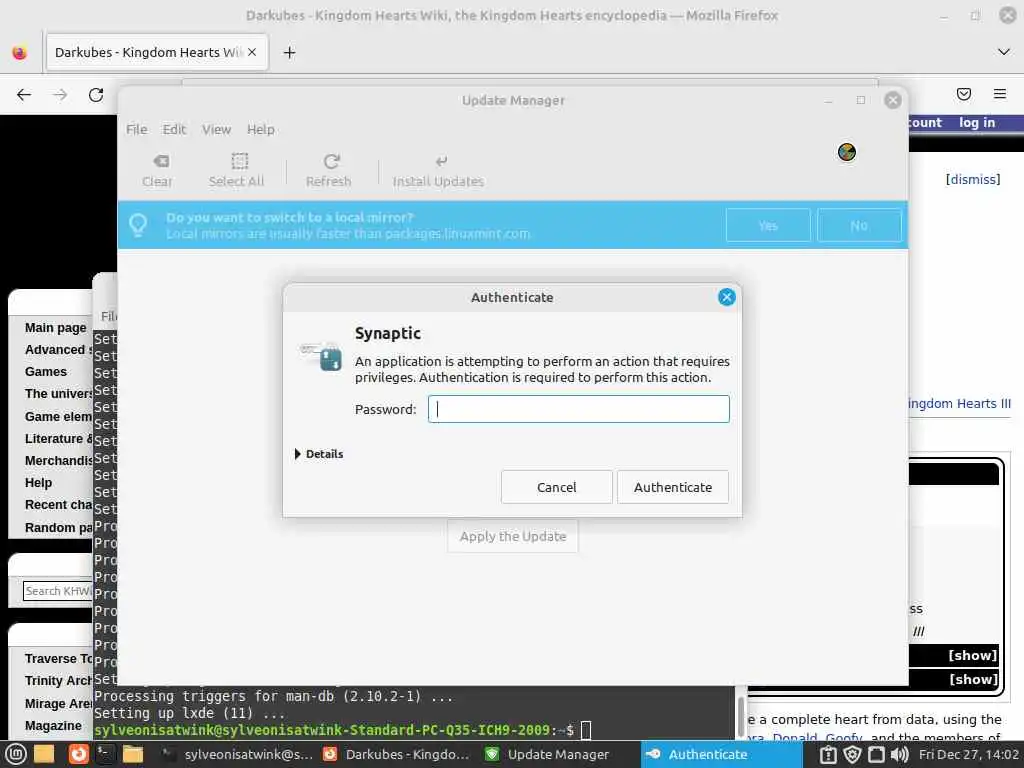Click the globe icon in Update Manager

(847, 152)
